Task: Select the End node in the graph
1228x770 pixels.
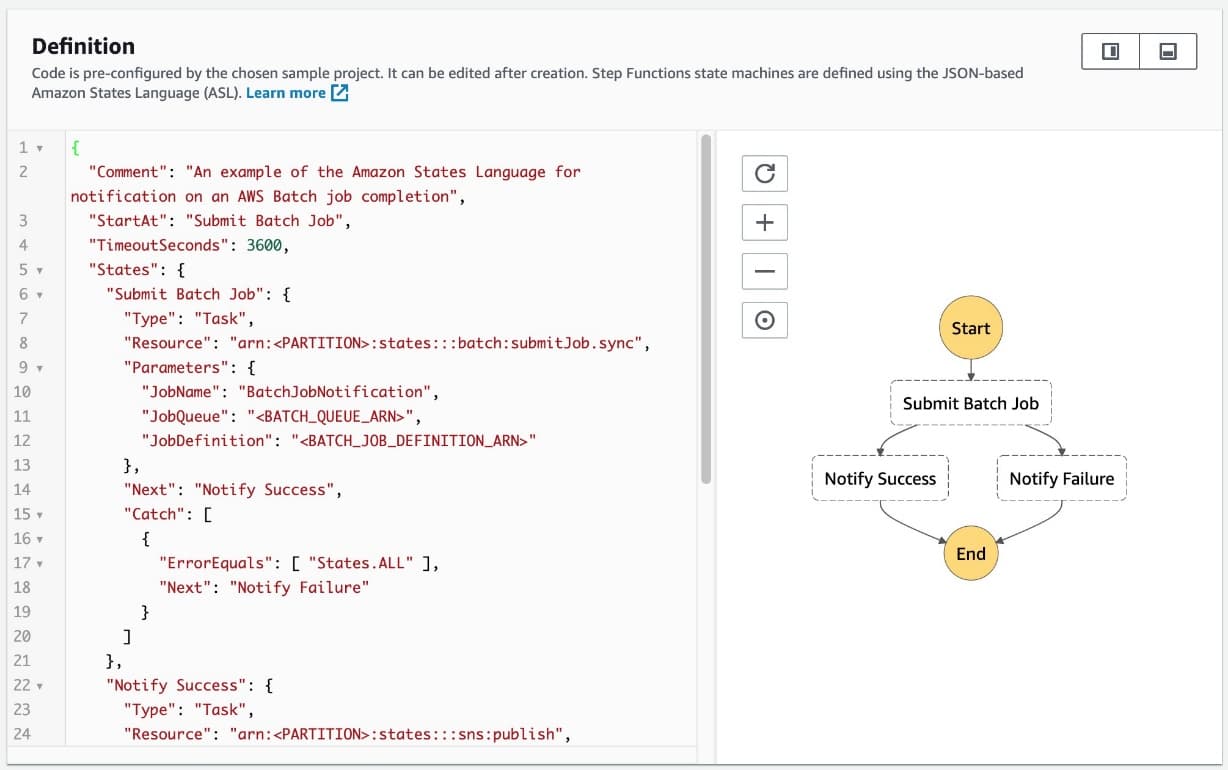Action: click(x=971, y=553)
